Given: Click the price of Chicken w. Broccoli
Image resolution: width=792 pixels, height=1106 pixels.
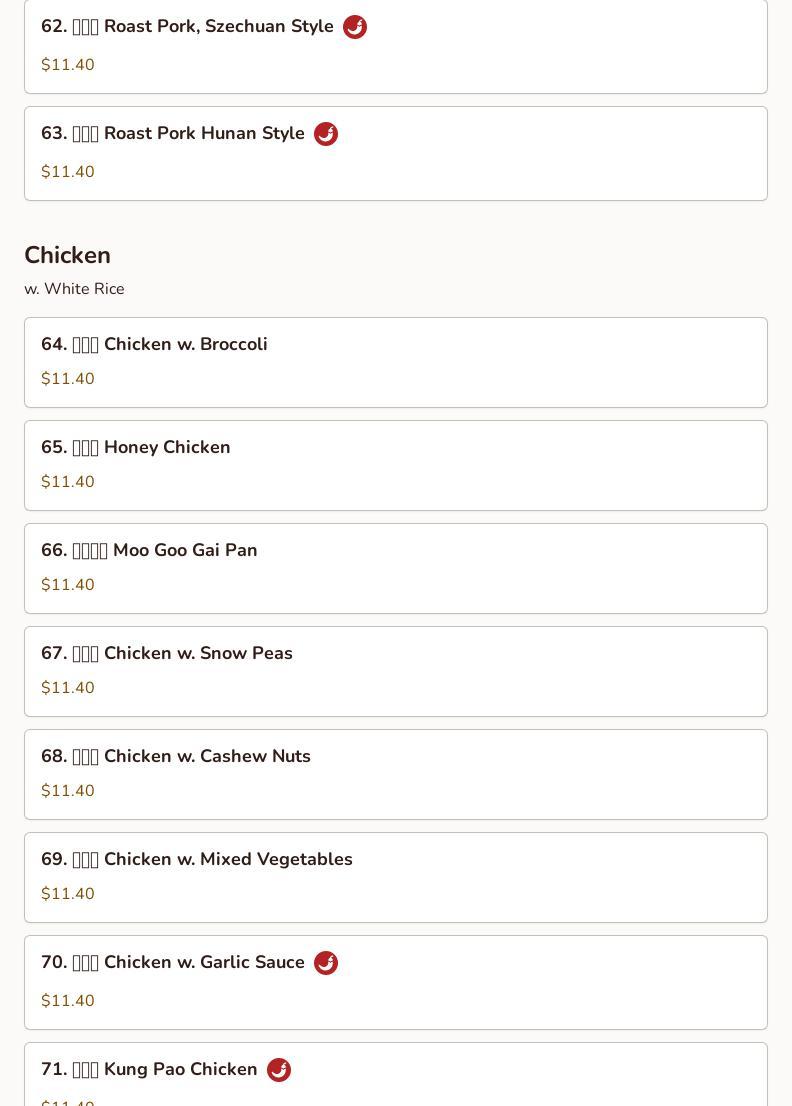Looking at the screenshot, I should pos(68,379).
